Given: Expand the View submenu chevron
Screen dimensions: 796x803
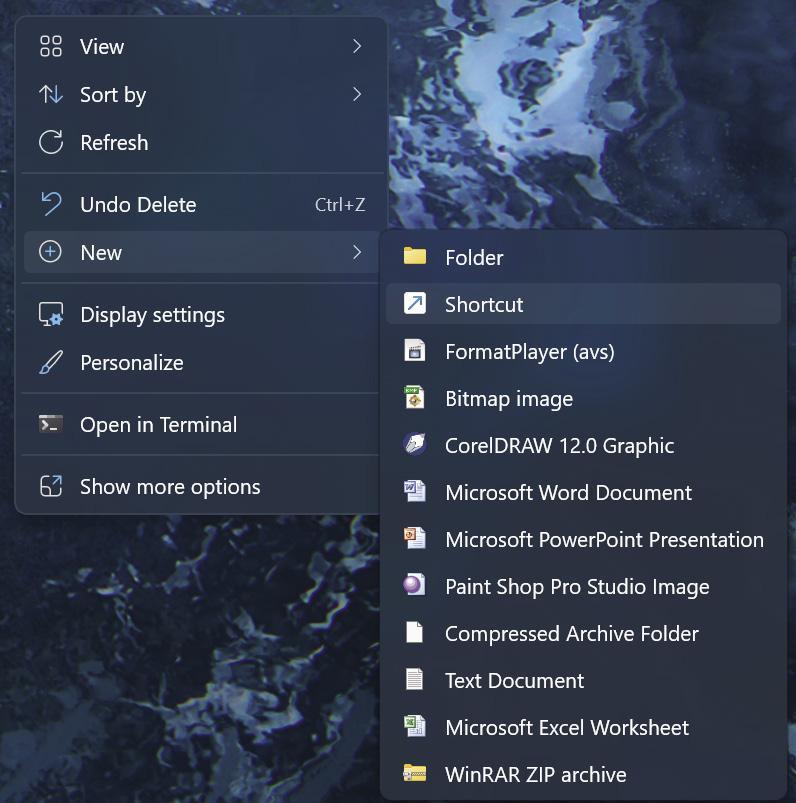Looking at the screenshot, I should pyautogui.click(x=357, y=46).
